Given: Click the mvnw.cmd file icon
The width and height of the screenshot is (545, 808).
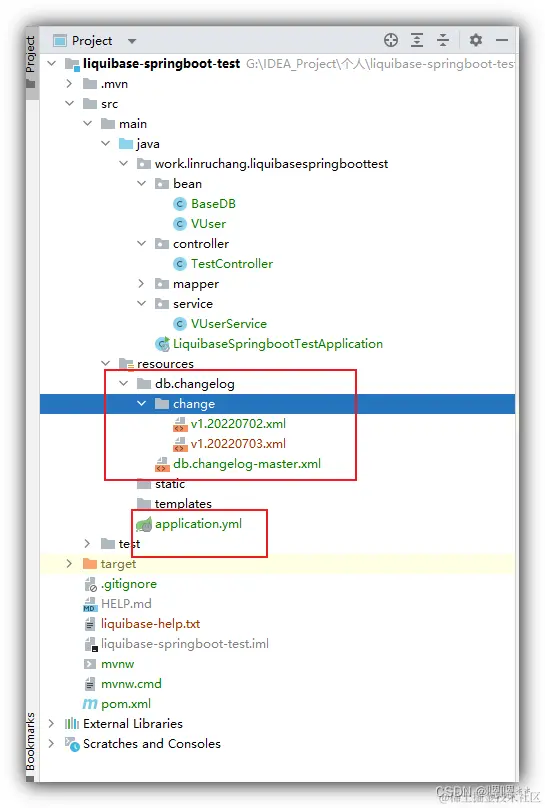Looking at the screenshot, I should point(90,684).
